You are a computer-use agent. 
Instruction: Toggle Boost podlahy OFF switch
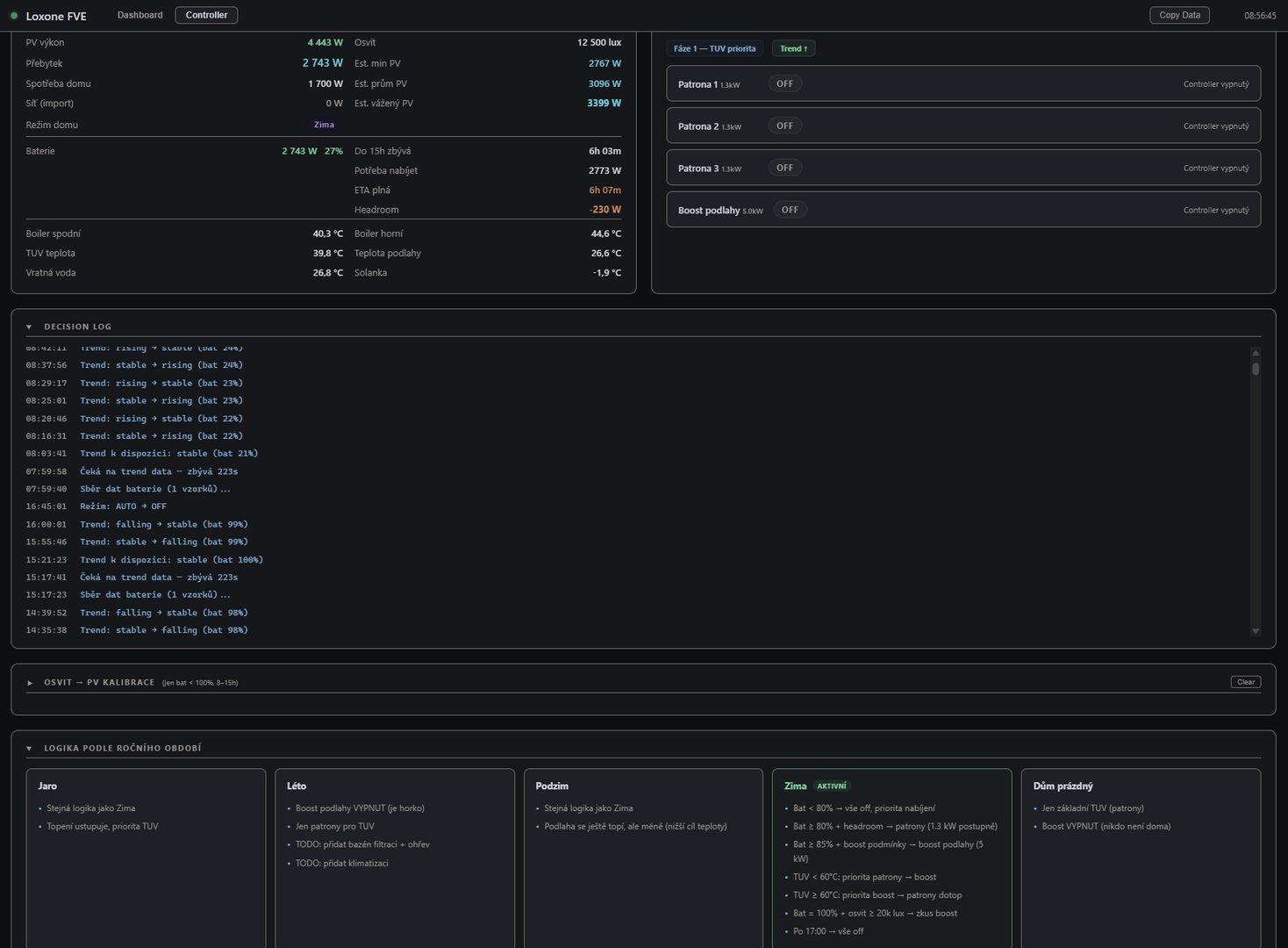click(791, 210)
